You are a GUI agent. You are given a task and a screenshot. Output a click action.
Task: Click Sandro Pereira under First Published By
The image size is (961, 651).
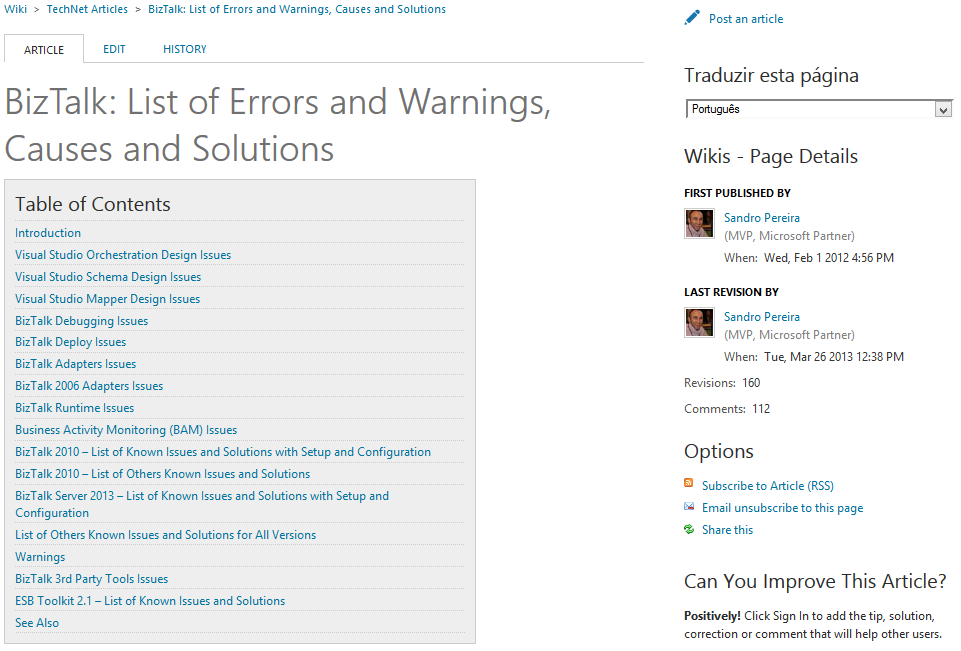(762, 217)
